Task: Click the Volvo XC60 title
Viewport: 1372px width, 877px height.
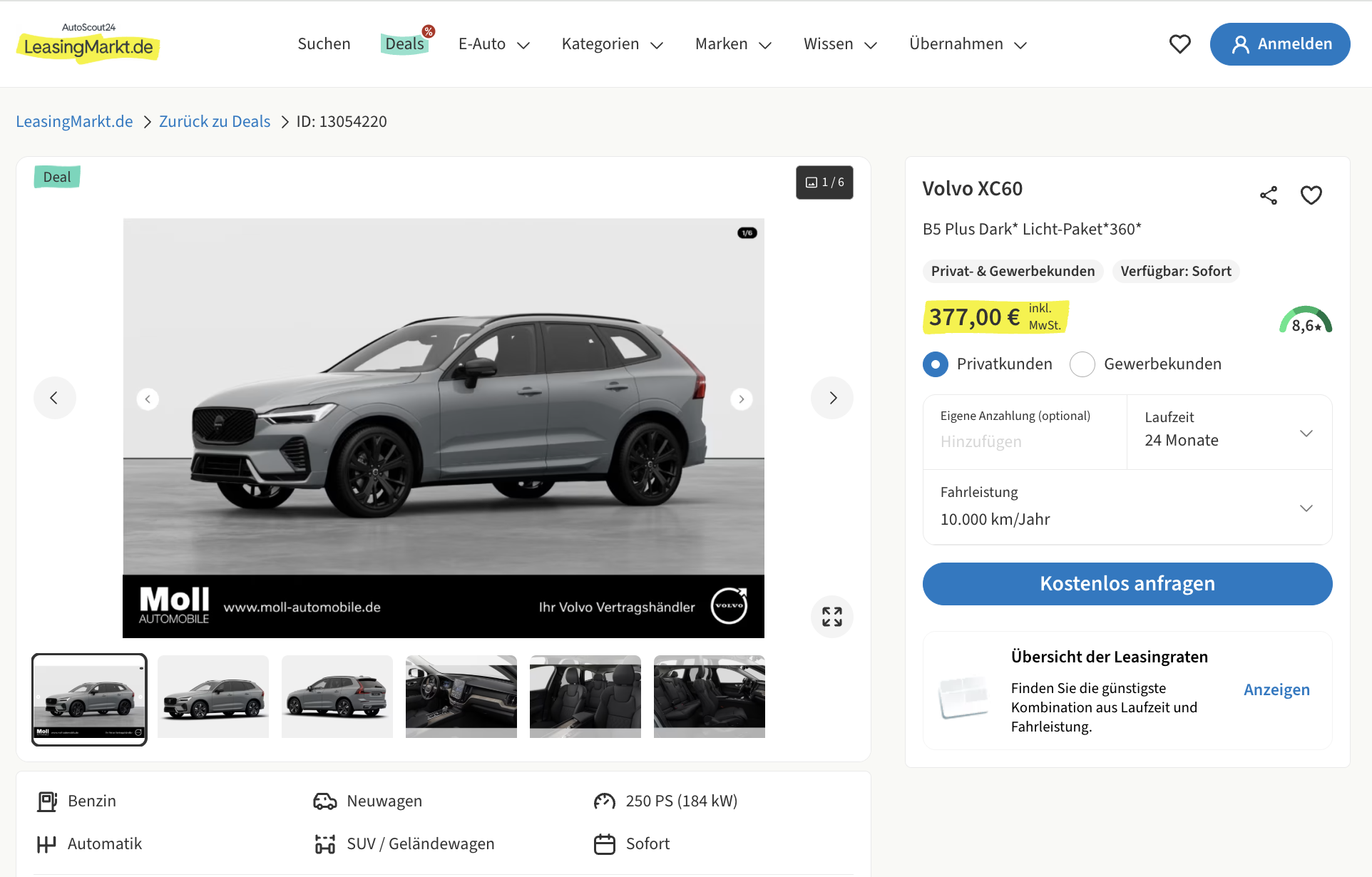Action: 973,188
